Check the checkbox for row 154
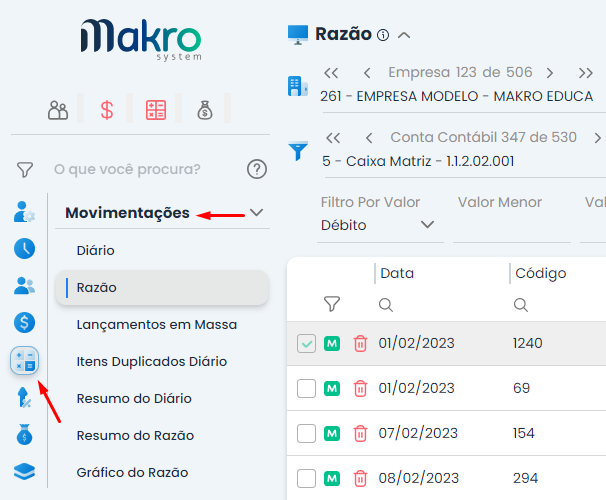The height and width of the screenshot is (500, 606). 306,434
